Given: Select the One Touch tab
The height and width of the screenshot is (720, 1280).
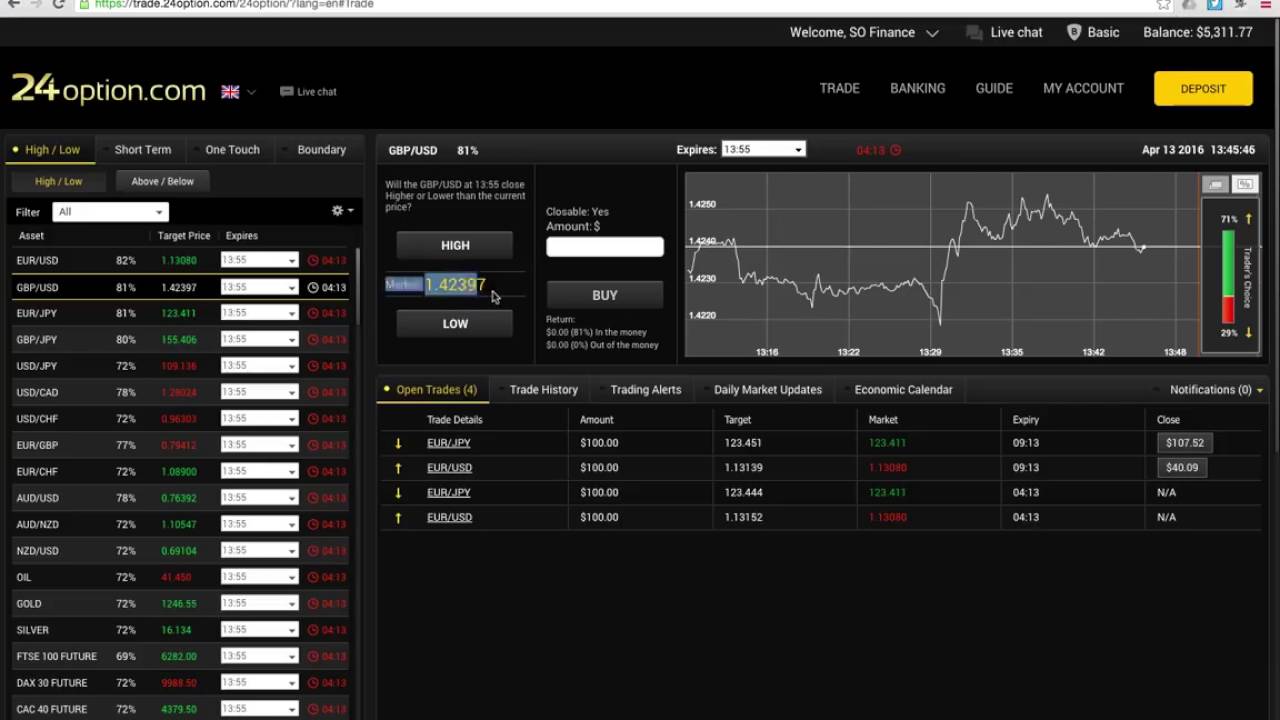Looking at the screenshot, I should [x=232, y=150].
